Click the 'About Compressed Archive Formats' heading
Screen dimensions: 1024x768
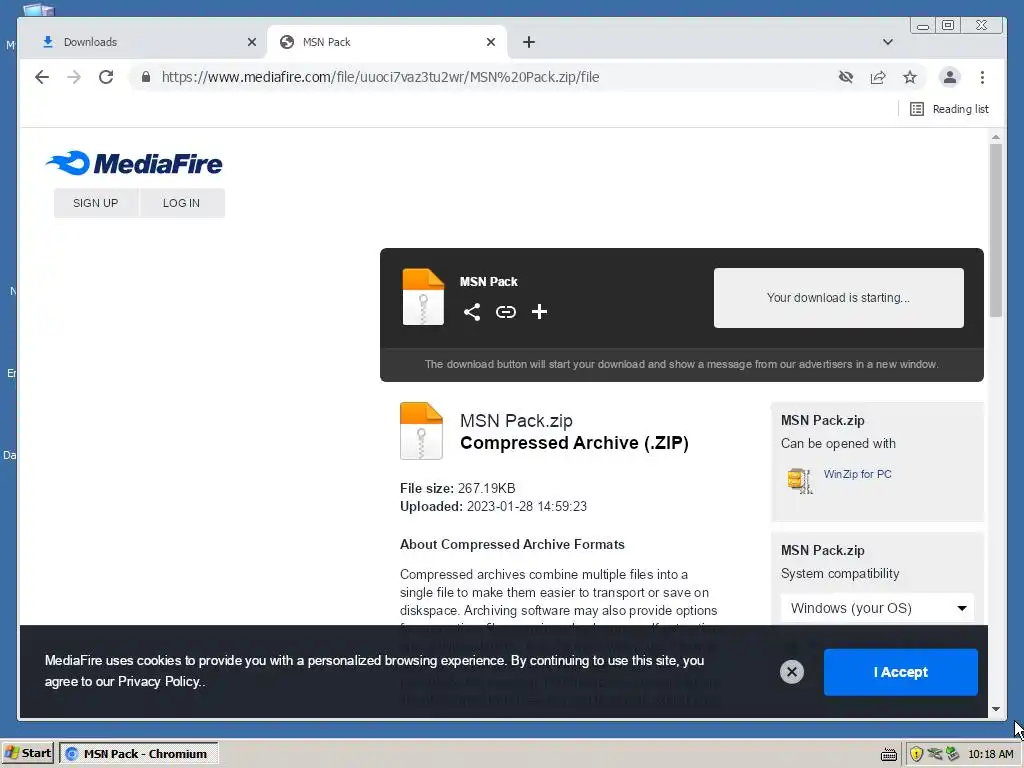click(512, 545)
